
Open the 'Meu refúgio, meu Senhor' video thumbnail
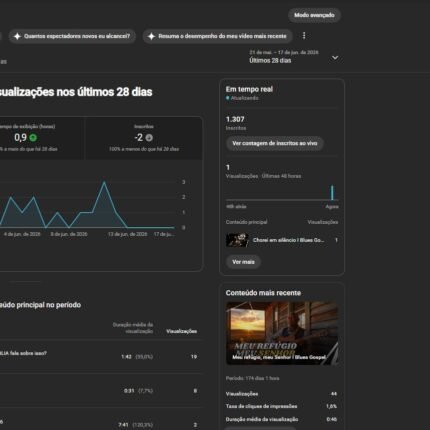[282, 333]
